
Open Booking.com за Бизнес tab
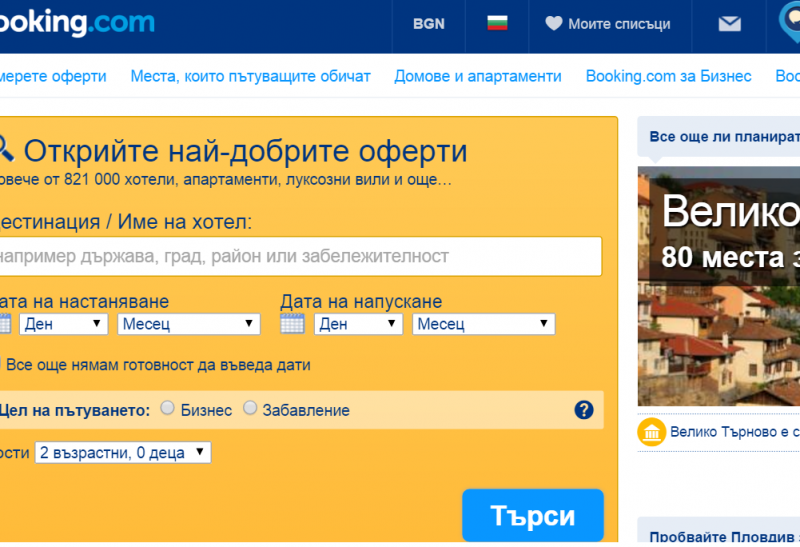tap(668, 76)
